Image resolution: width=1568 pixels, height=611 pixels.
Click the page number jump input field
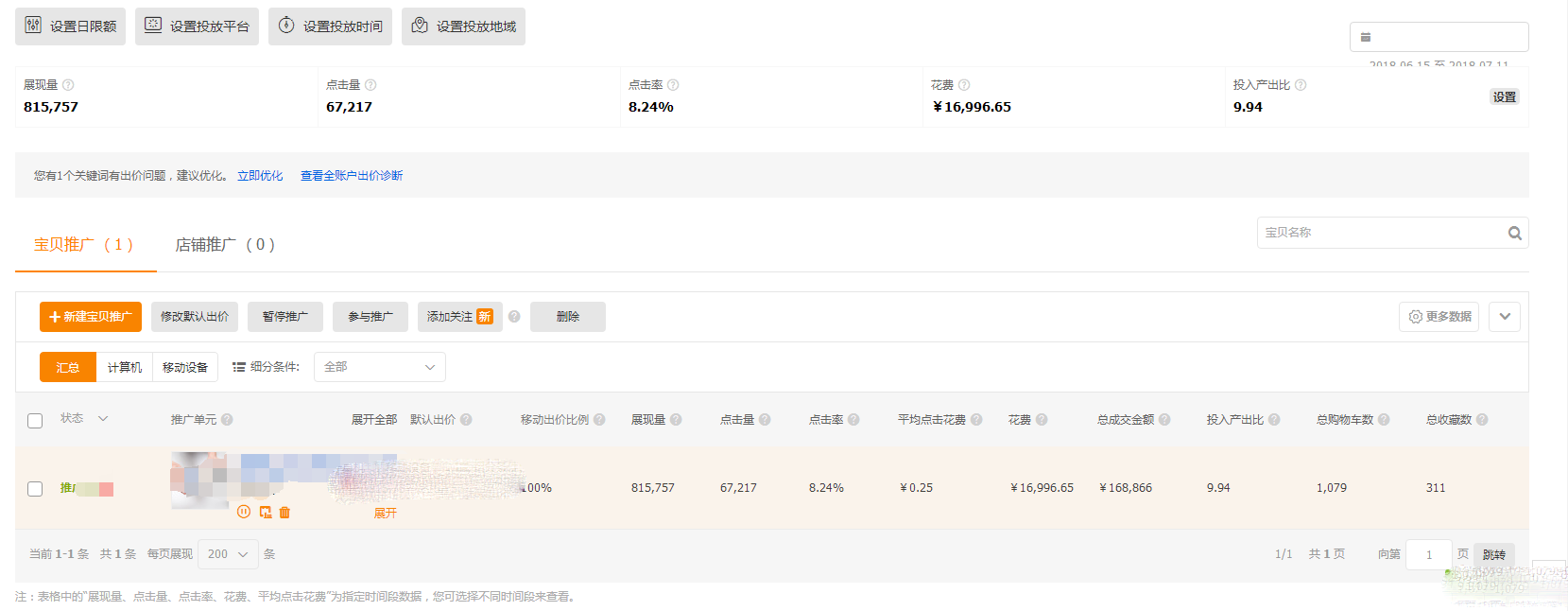click(x=1428, y=554)
